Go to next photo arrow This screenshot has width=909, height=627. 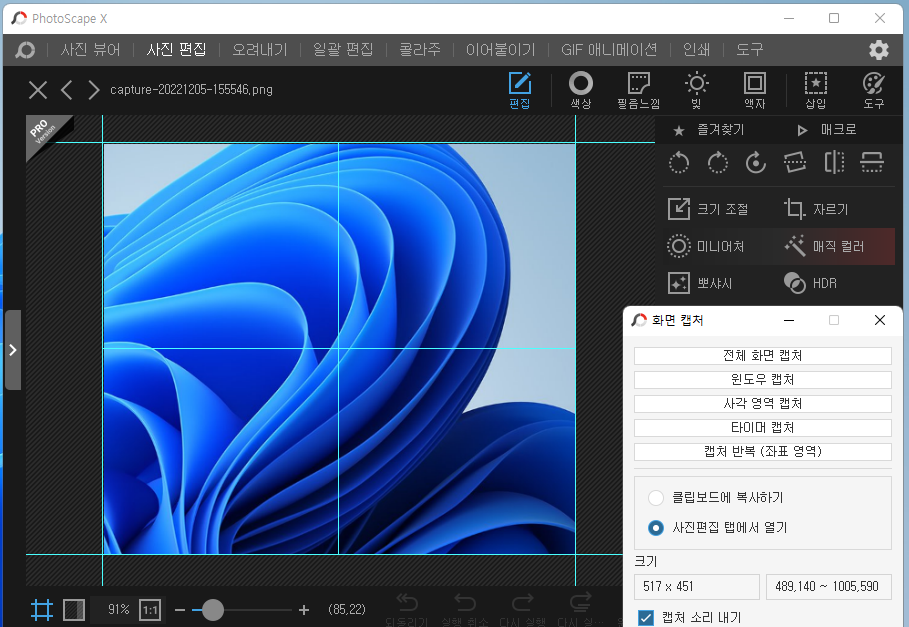93,90
